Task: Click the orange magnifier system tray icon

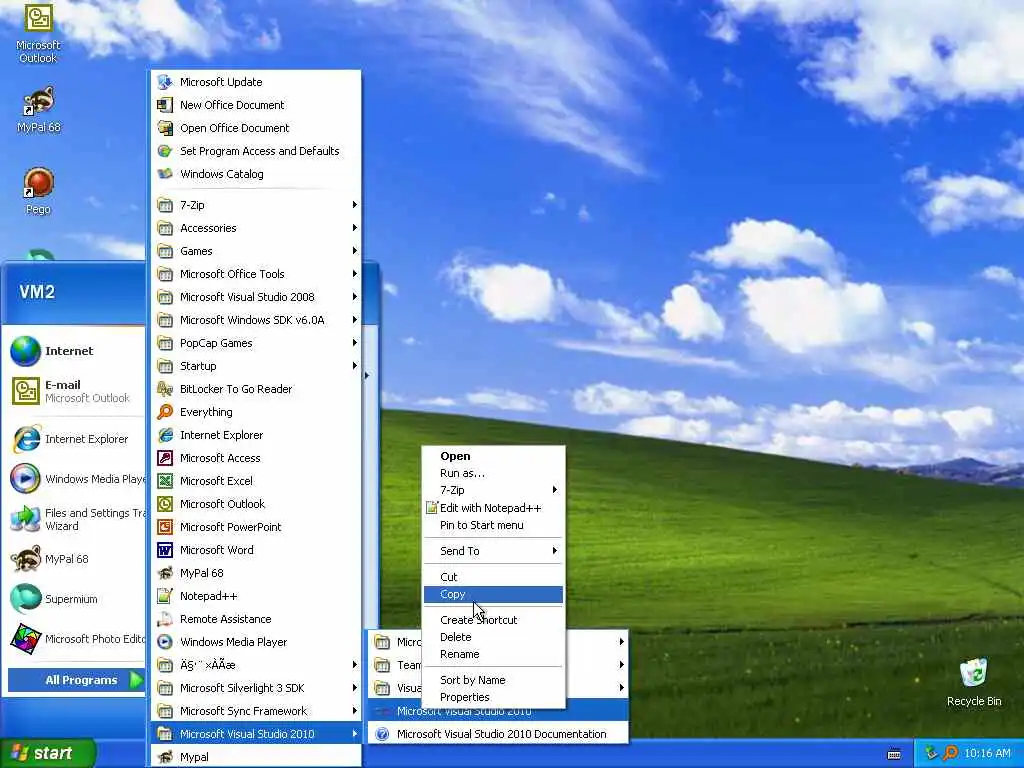Action: click(950, 753)
